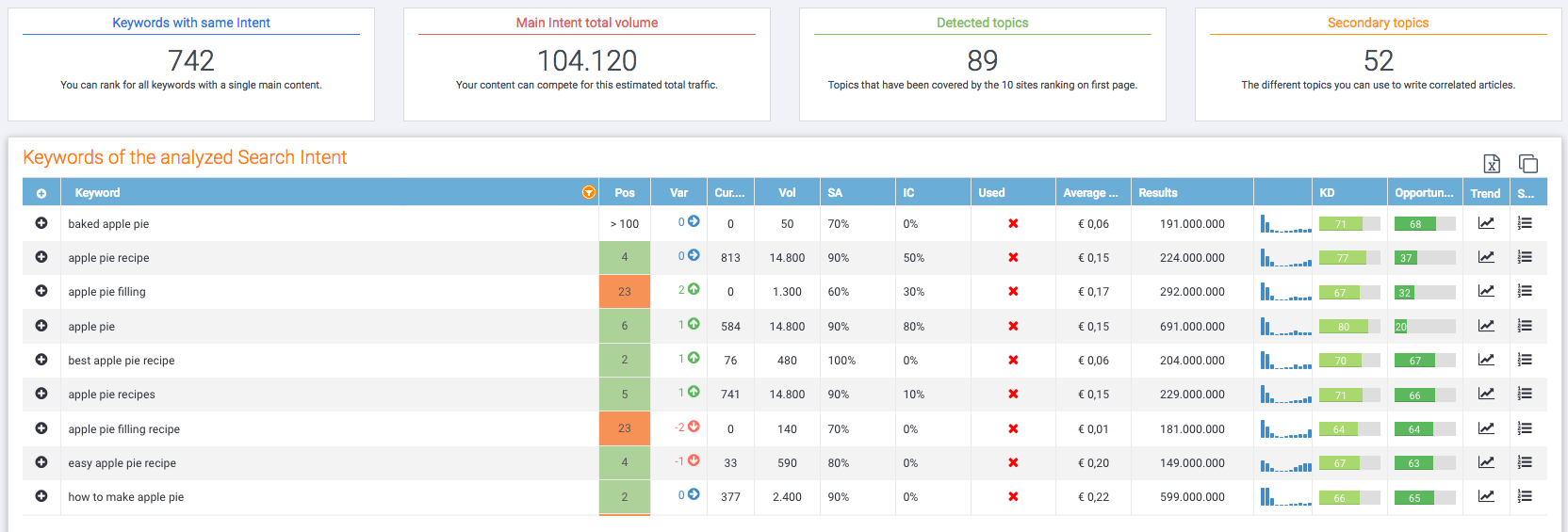This screenshot has height=532, width=1568.
Task: Click red Used cross for baked apple pie
Action: [x=1013, y=223]
